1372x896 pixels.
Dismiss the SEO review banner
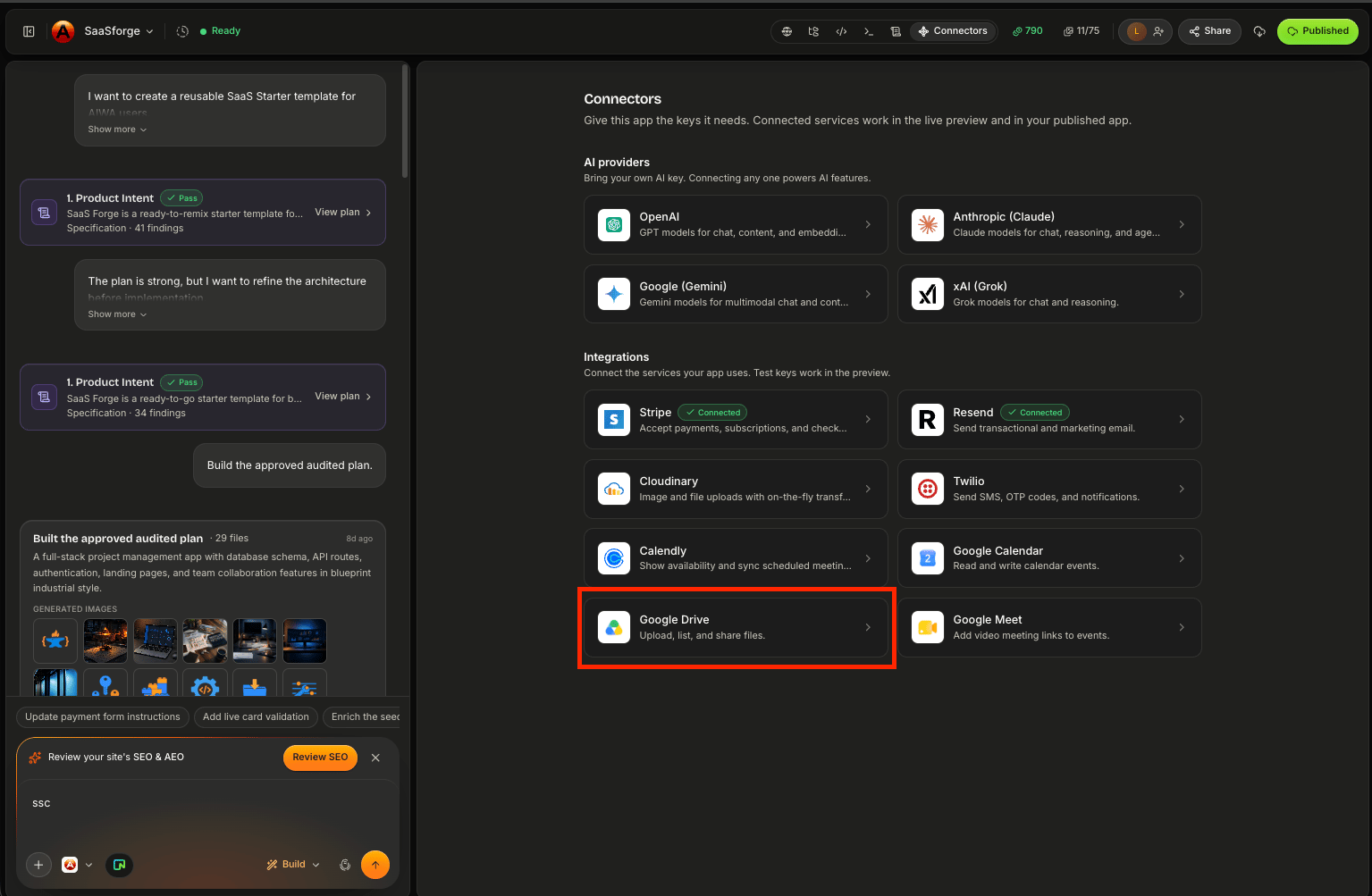pyautogui.click(x=375, y=758)
